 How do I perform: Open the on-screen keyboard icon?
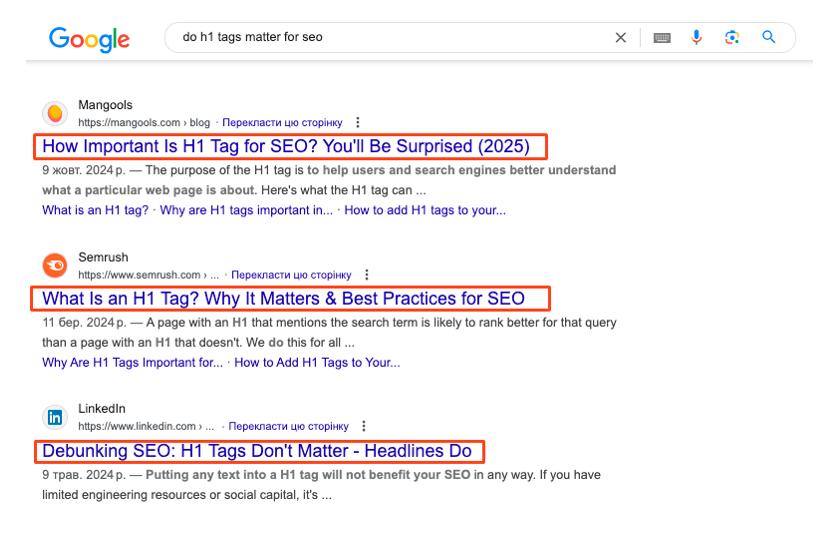point(662,38)
